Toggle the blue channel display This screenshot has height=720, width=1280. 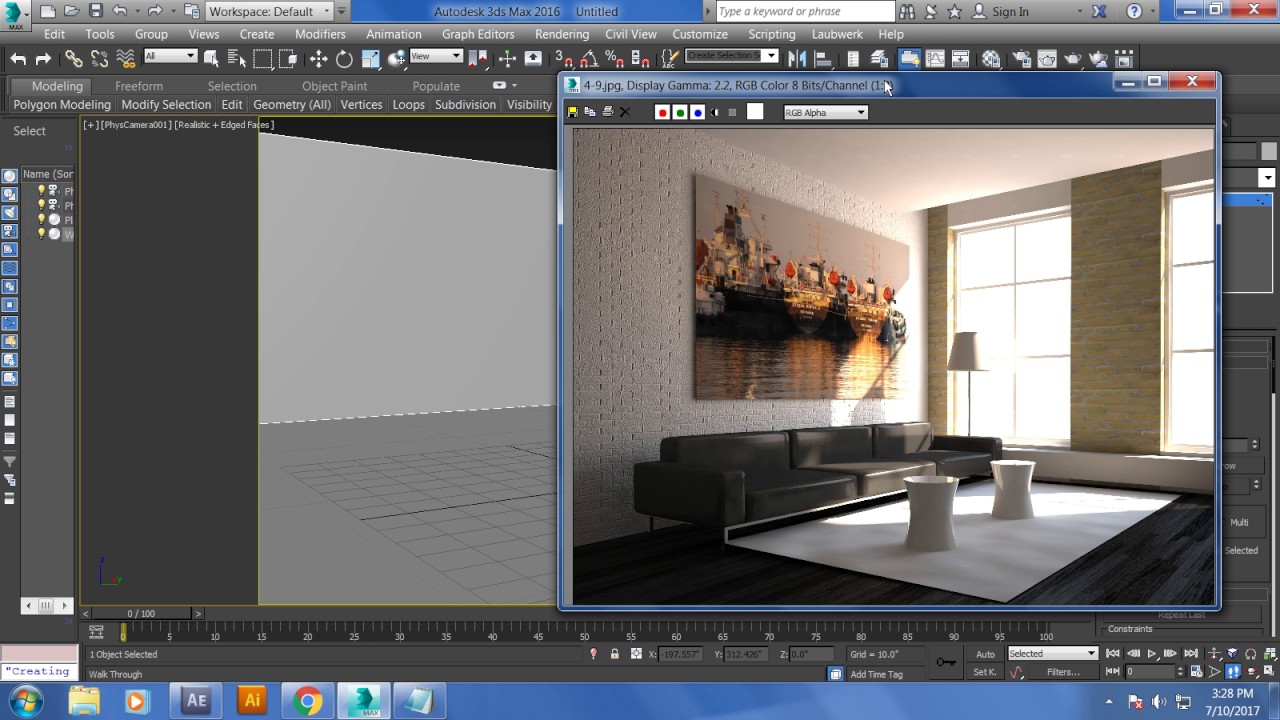tap(698, 112)
